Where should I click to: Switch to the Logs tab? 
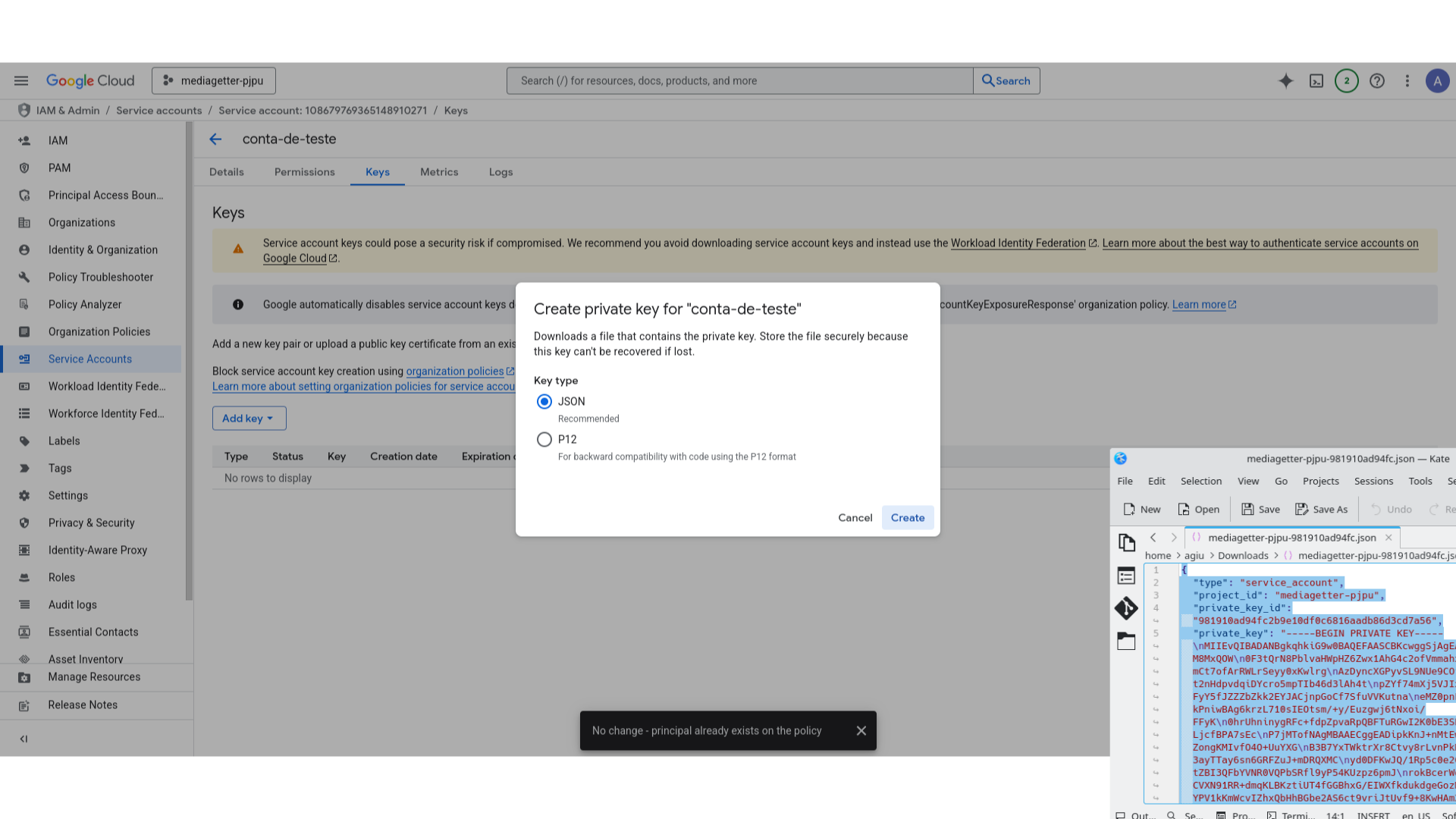[x=500, y=172]
